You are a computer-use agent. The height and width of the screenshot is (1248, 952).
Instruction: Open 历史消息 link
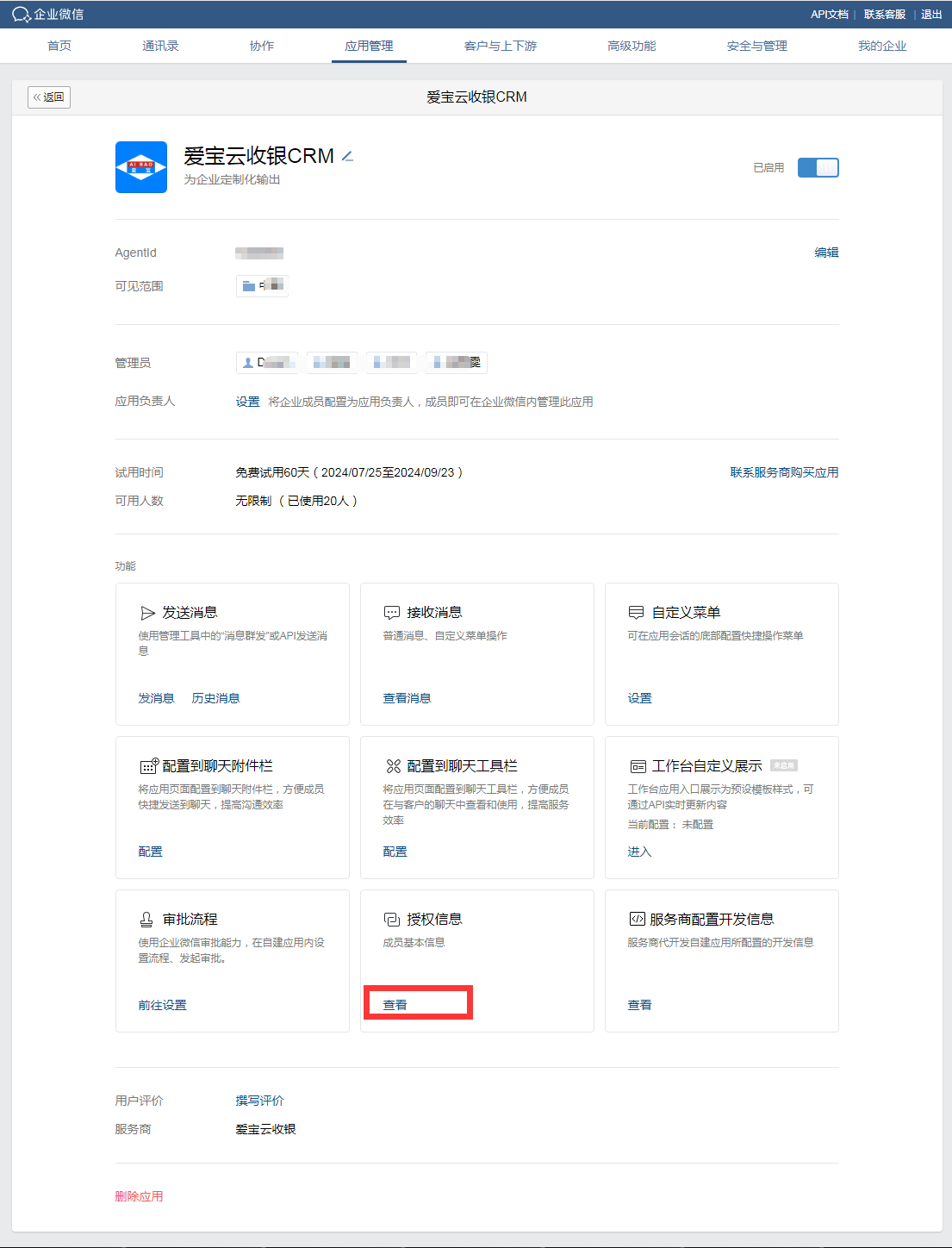[x=215, y=698]
